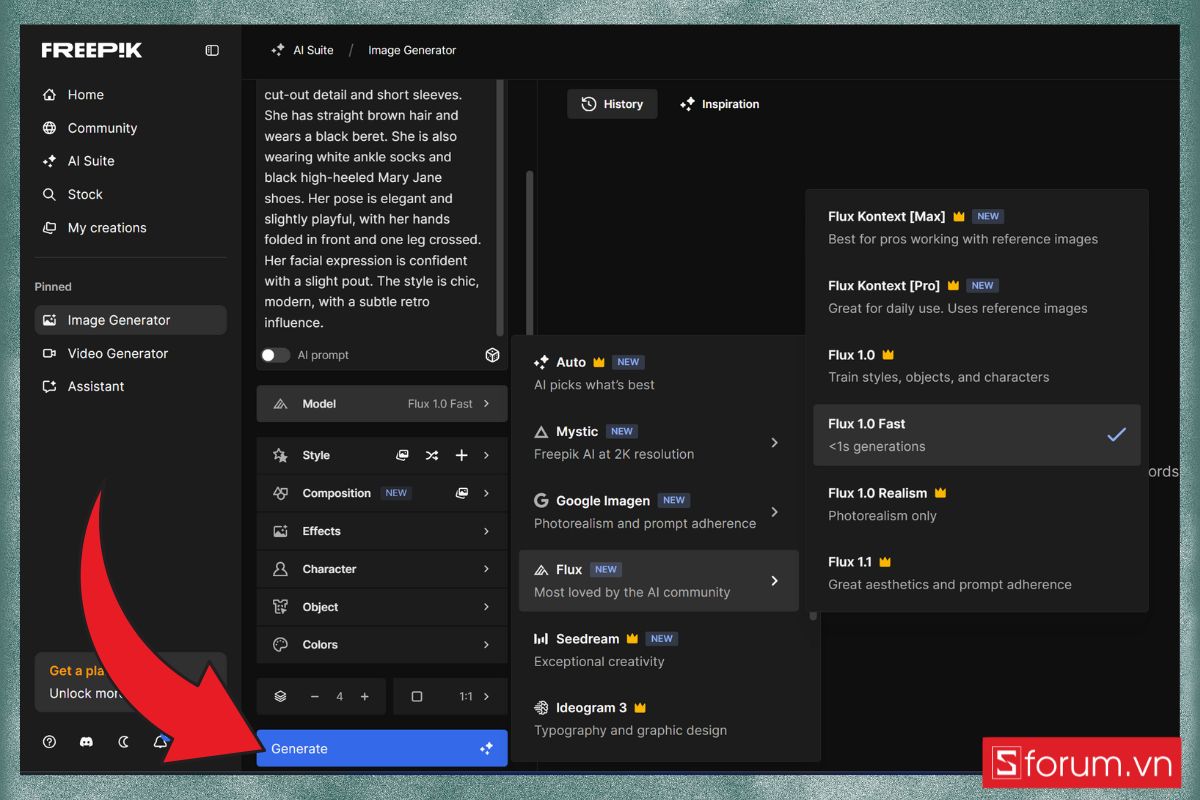Click the model menu scrollbar

point(813,616)
